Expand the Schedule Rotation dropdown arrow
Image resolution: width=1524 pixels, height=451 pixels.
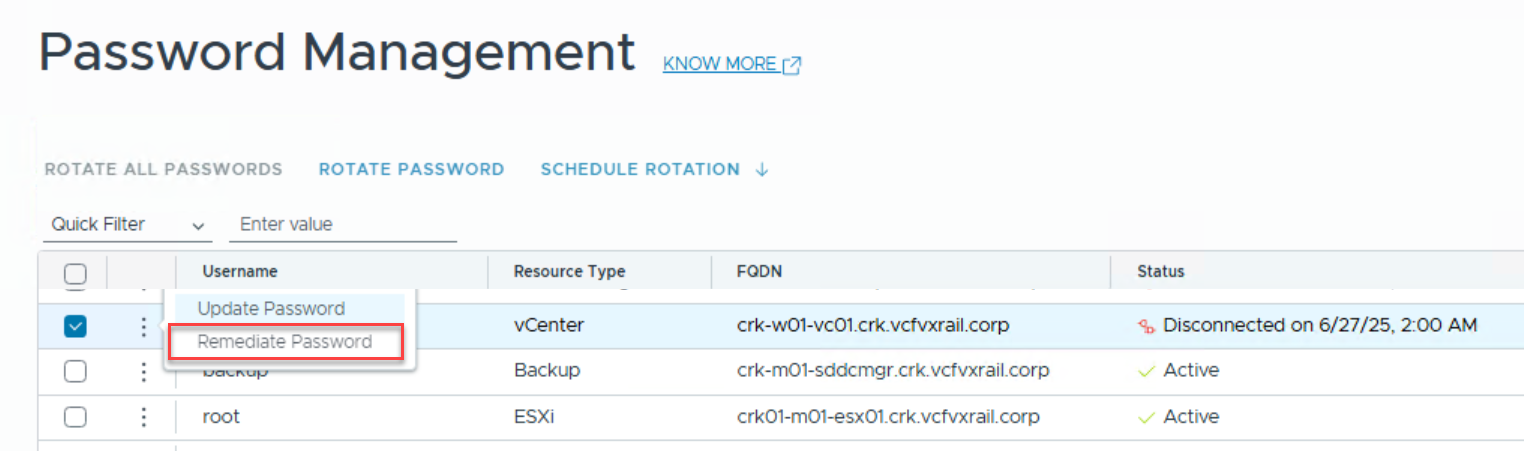pyautogui.click(x=762, y=170)
